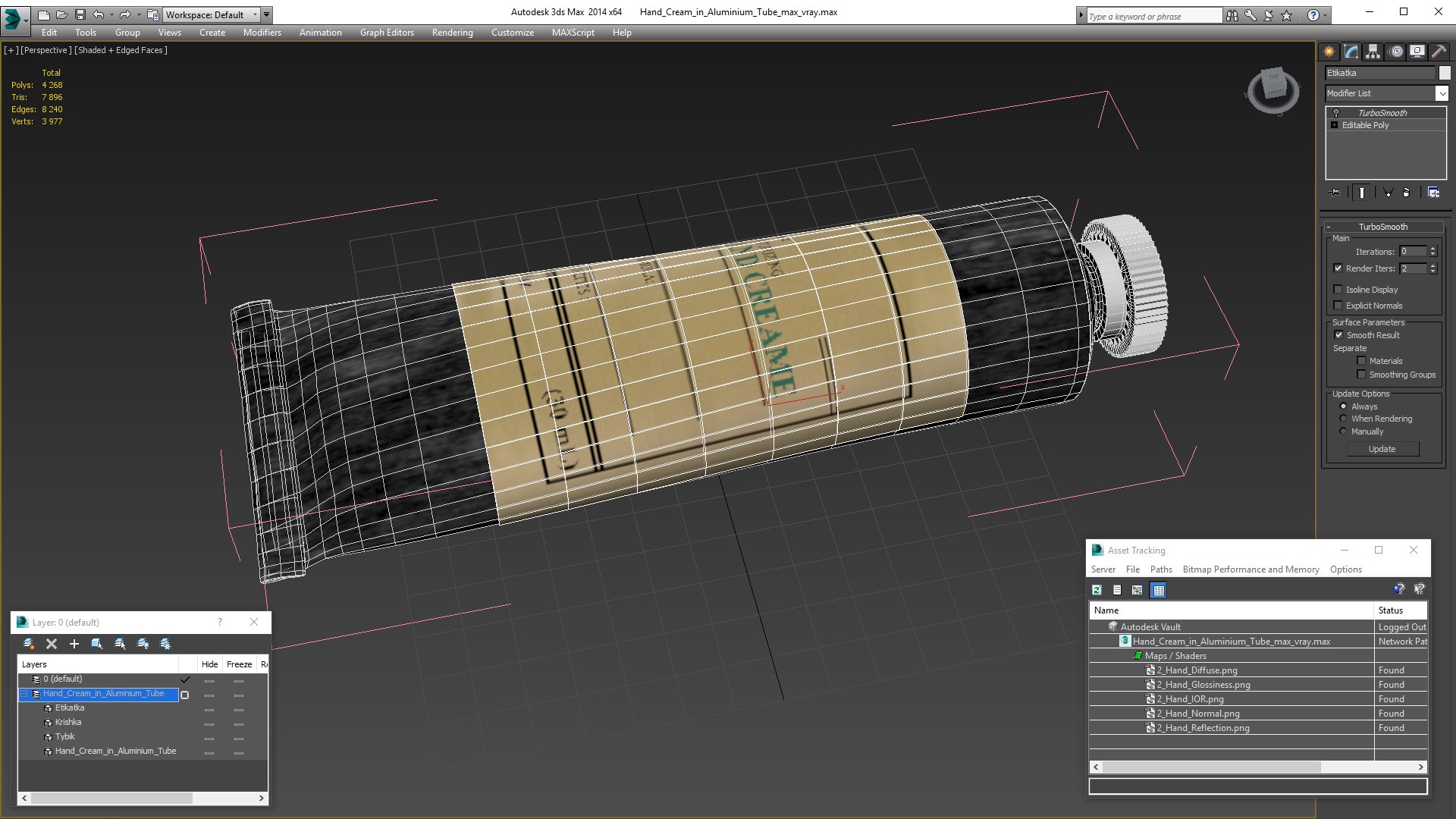This screenshot has width=1456, height=819.
Task: Click Highlight Selected Objects' Layers icon
Action: point(120,644)
